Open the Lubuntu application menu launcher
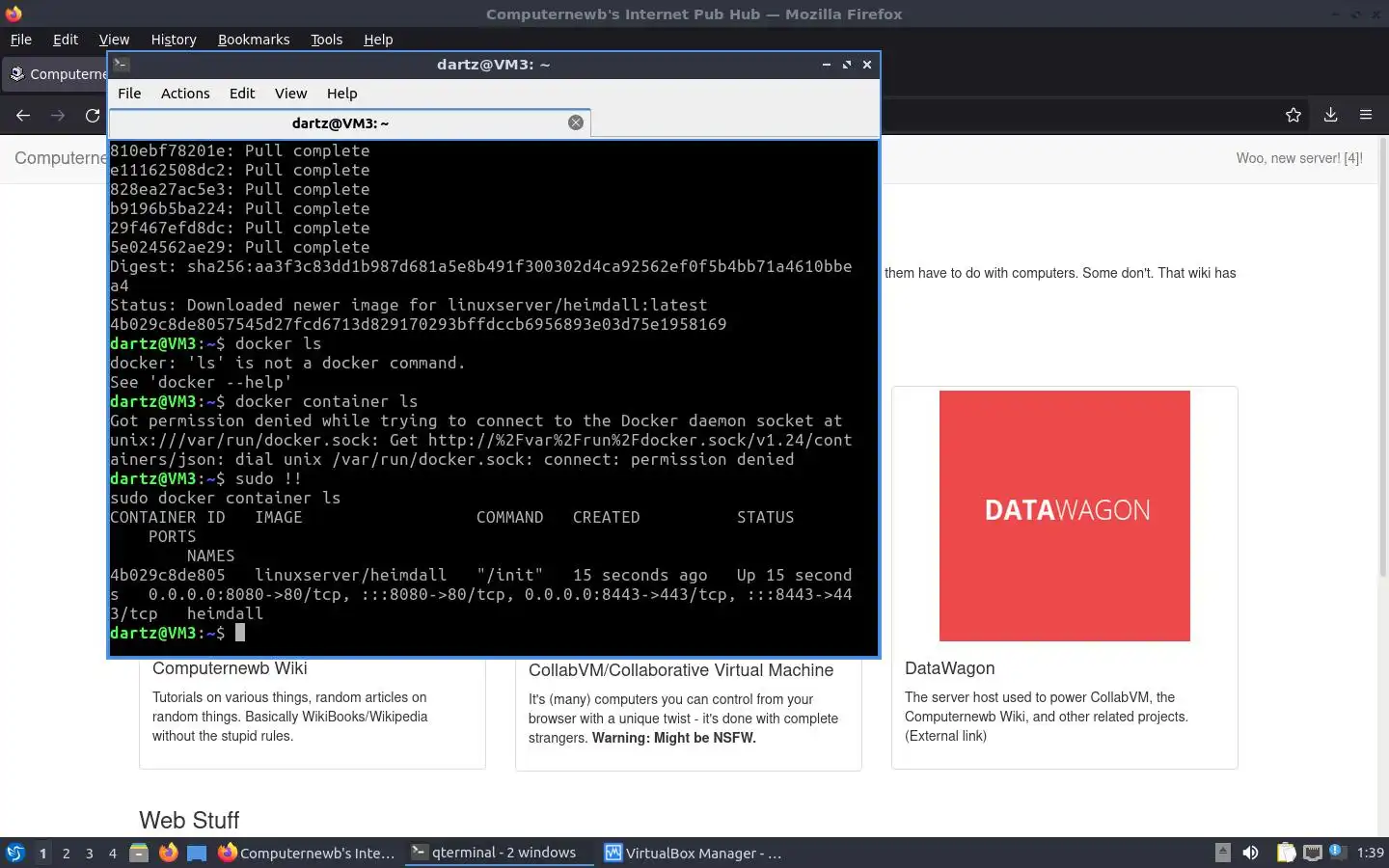 [x=15, y=853]
